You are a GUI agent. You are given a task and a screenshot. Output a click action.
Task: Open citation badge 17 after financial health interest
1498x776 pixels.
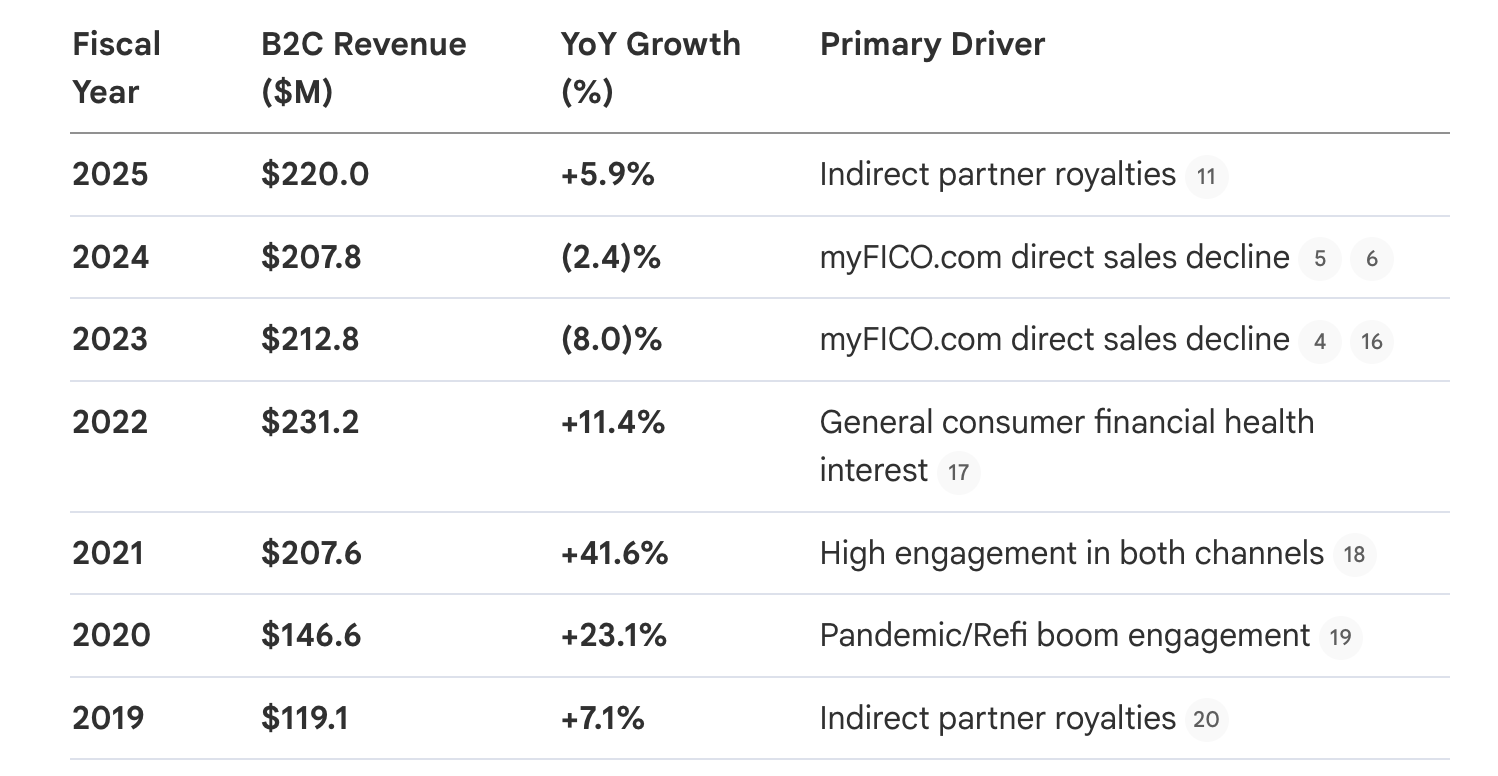(x=958, y=472)
